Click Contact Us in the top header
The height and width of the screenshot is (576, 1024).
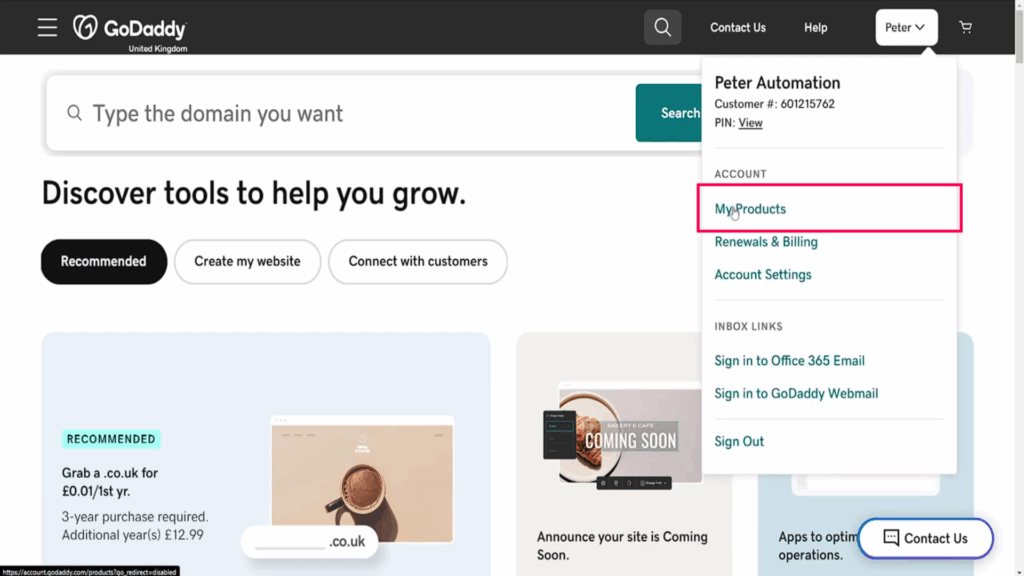point(738,28)
